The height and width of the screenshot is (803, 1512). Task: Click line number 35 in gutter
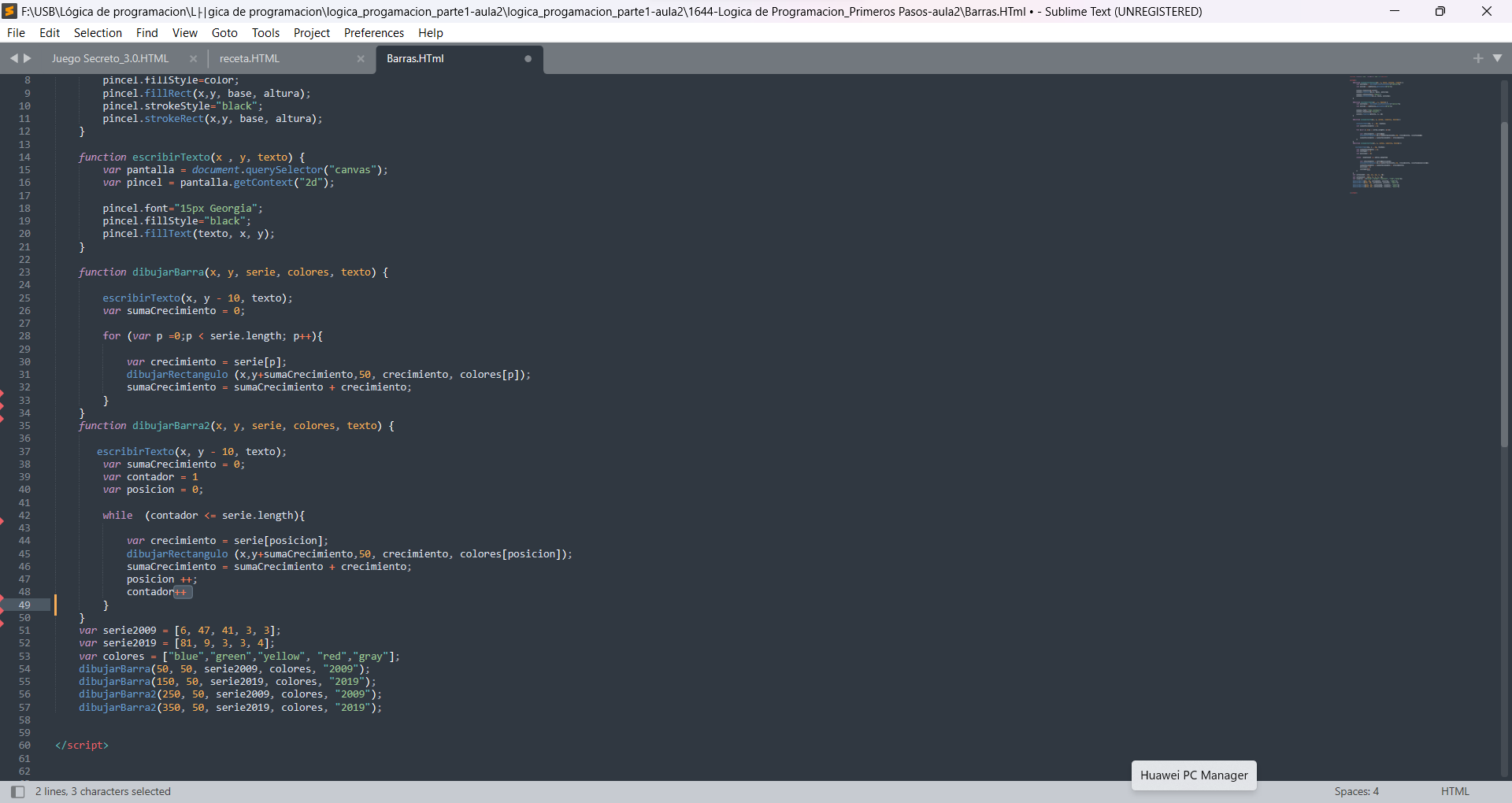(x=24, y=426)
